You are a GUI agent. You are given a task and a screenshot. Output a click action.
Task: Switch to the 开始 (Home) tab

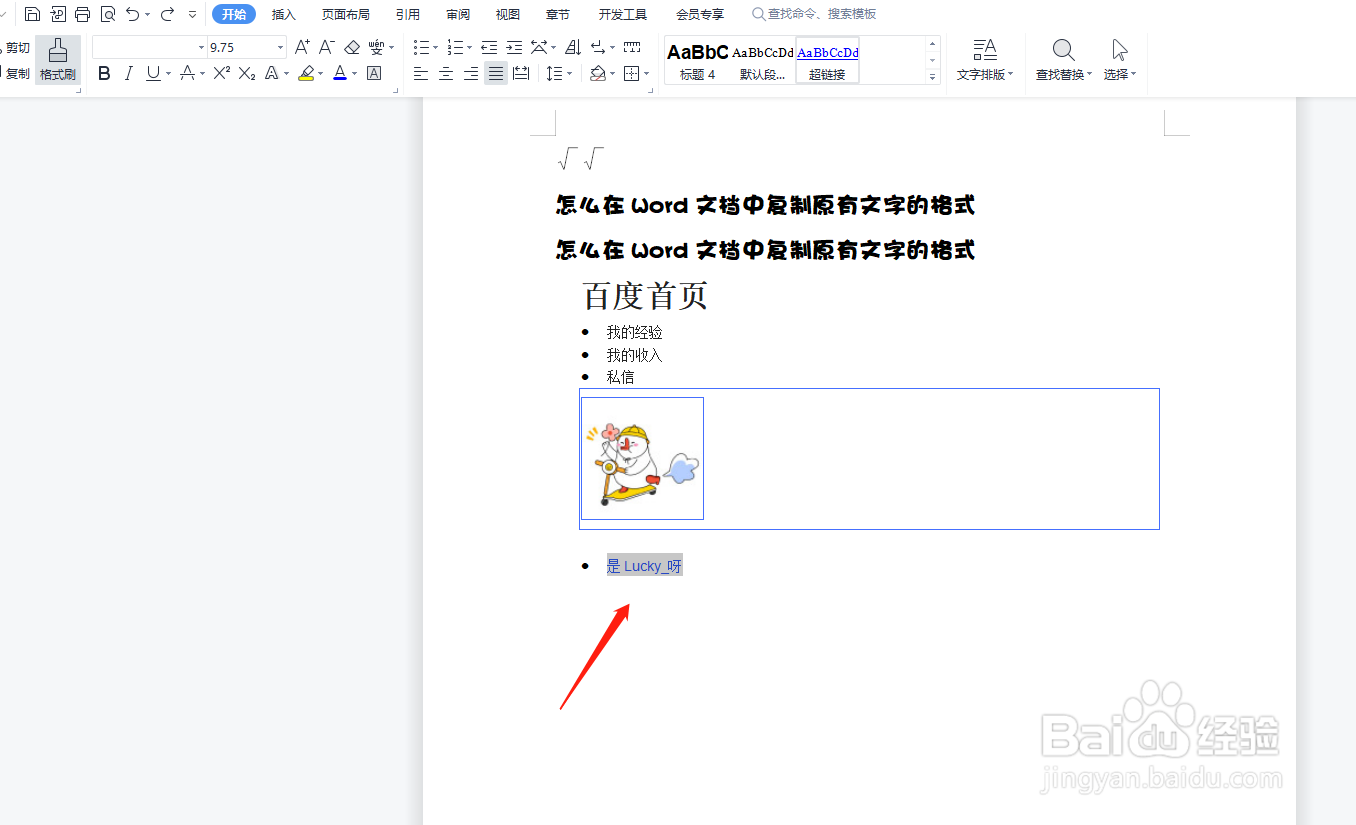click(x=234, y=14)
